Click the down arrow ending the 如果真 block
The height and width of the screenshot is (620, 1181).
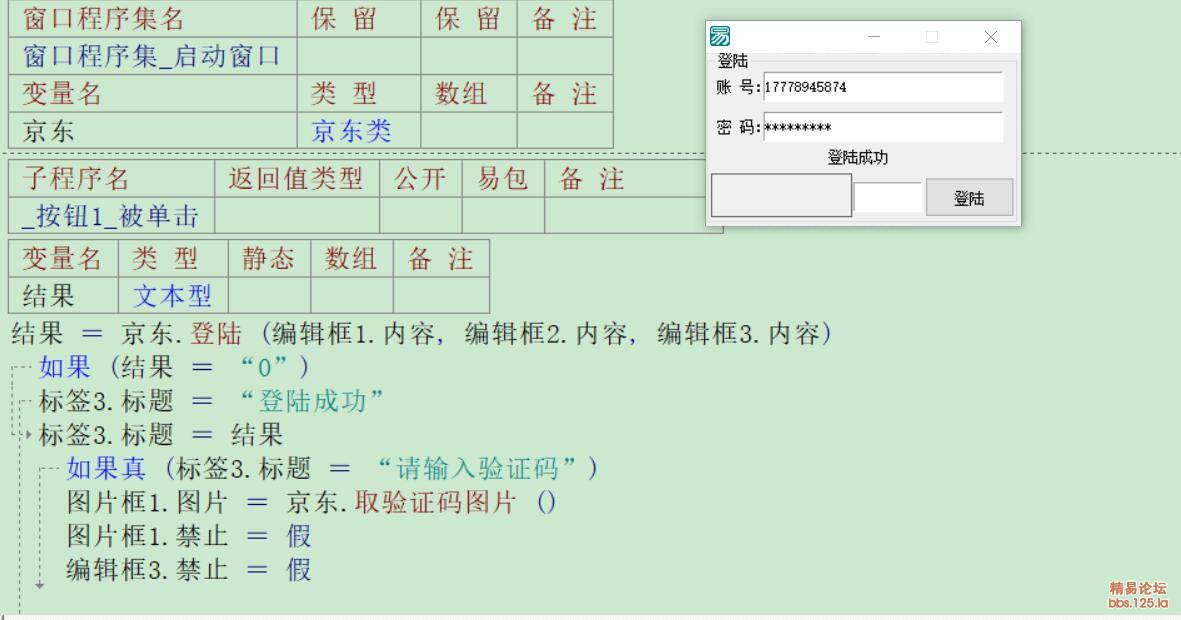point(40,585)
